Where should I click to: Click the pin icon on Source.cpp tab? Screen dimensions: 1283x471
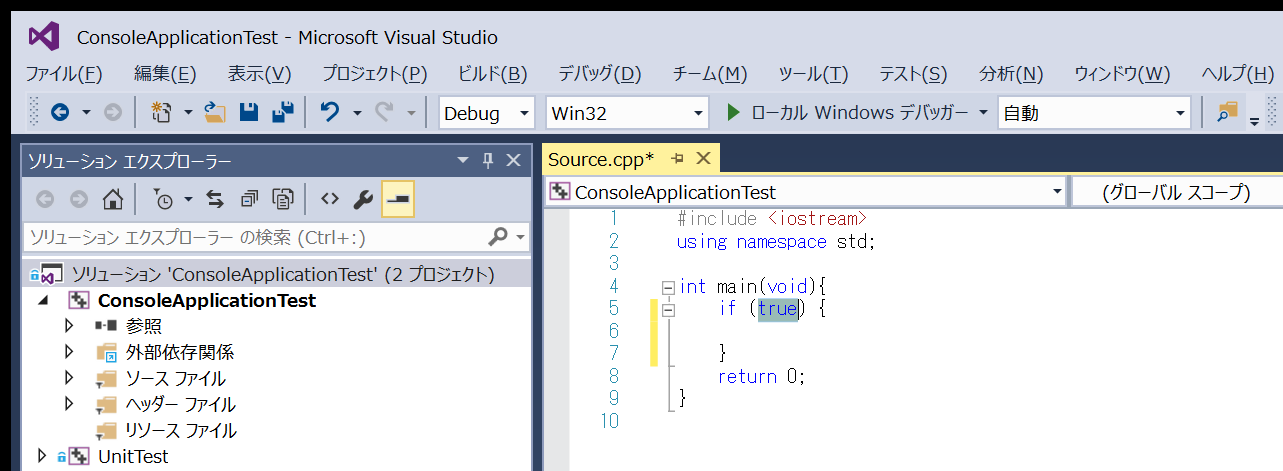677,158
